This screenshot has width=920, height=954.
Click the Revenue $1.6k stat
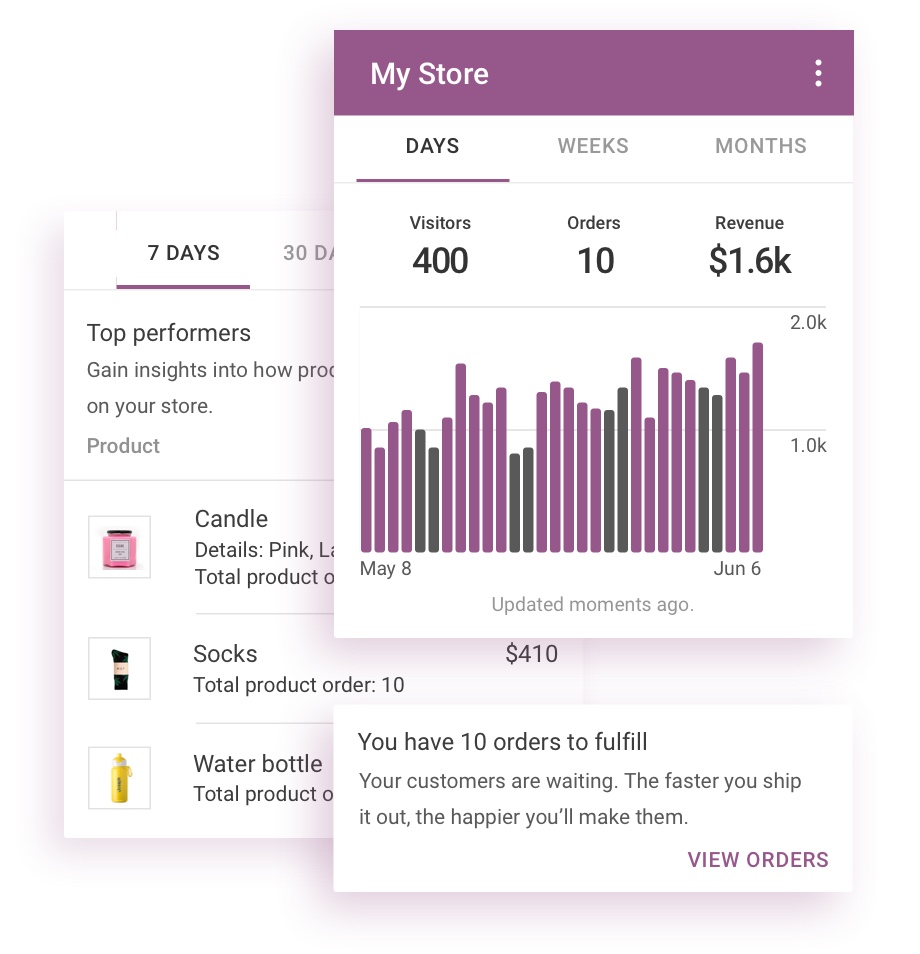pos(750,246)
